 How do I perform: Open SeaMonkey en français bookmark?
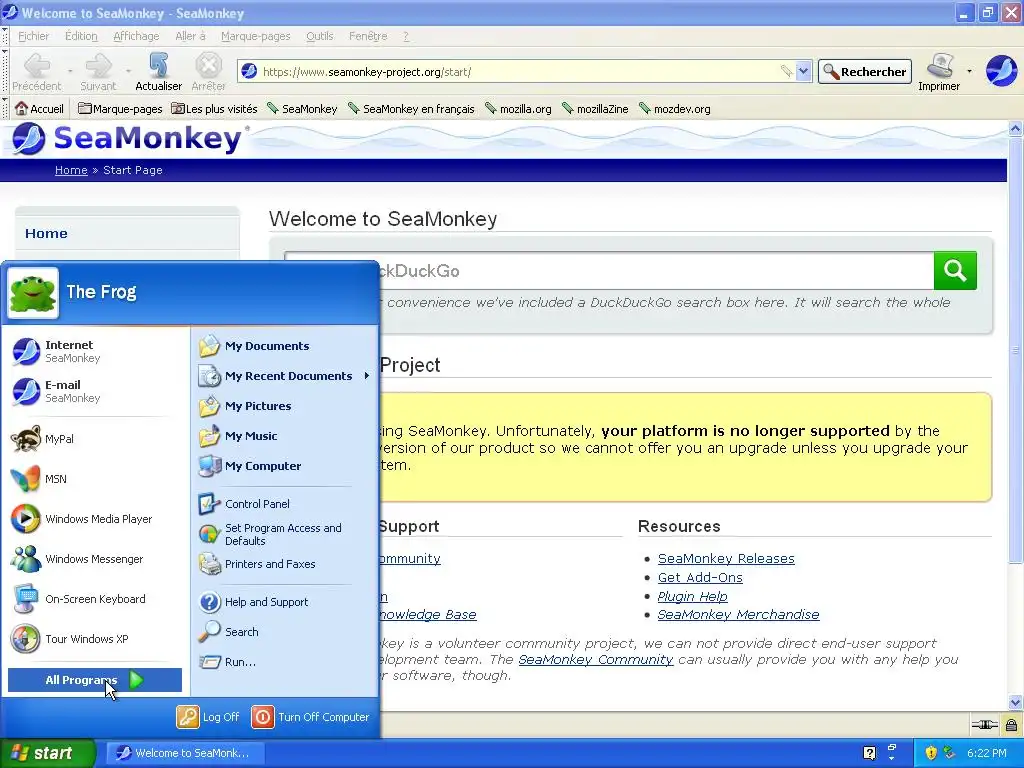click(411, 108)
